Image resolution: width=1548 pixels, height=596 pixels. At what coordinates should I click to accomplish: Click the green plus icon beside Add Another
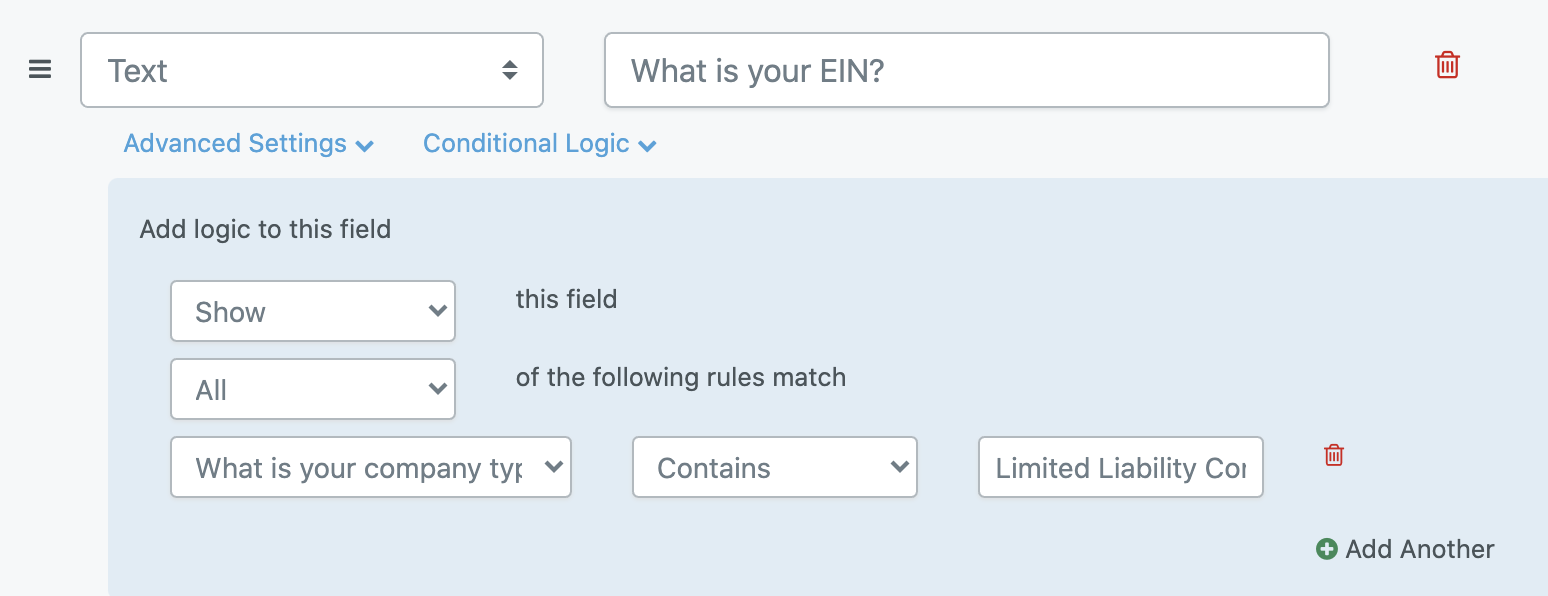pyautogui.click(x=1327, y=549)
